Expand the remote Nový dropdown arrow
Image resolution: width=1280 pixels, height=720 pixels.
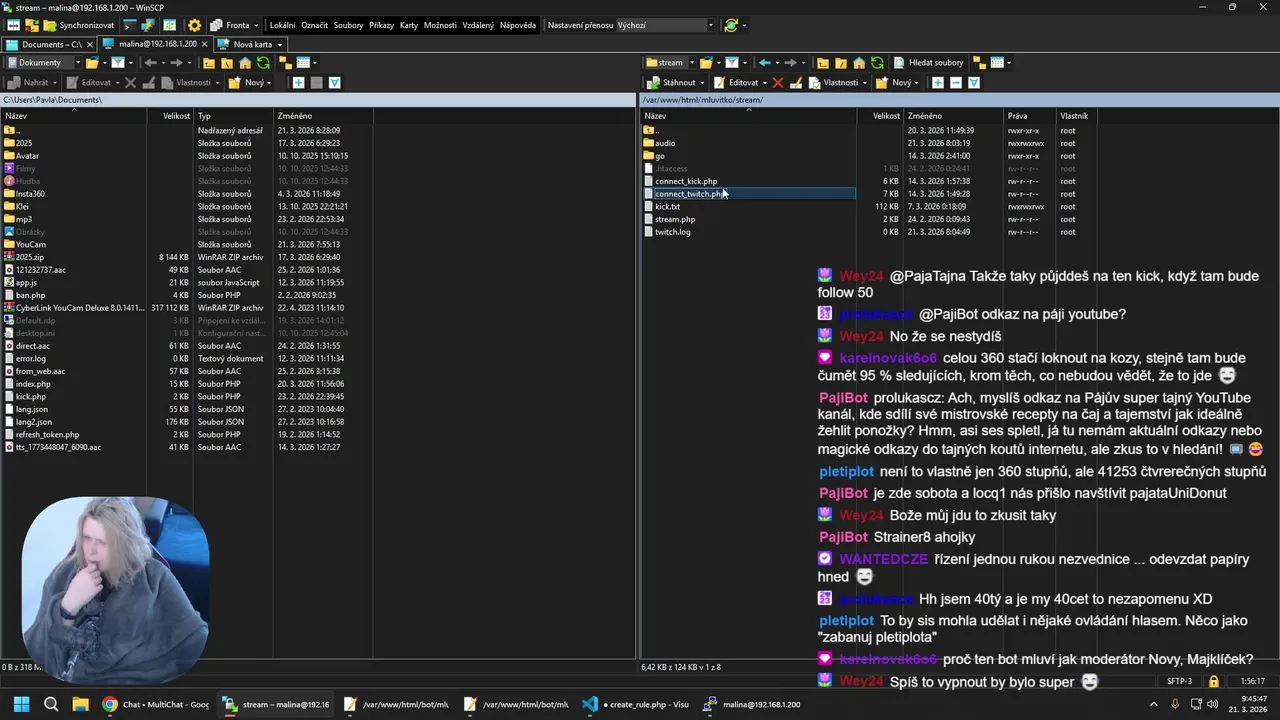(916, 82)
